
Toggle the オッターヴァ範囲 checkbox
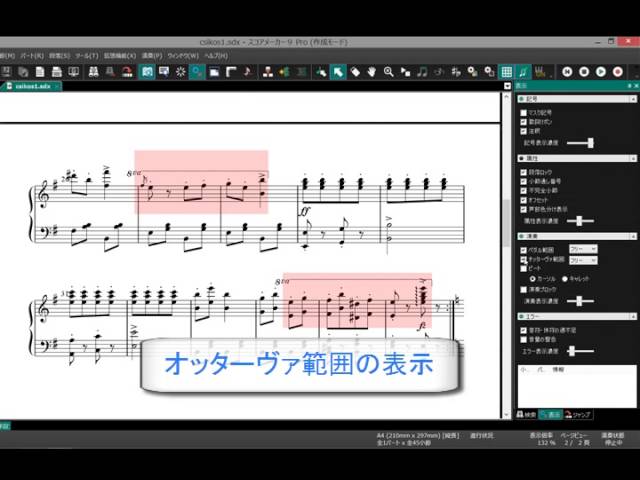[523, 260]
